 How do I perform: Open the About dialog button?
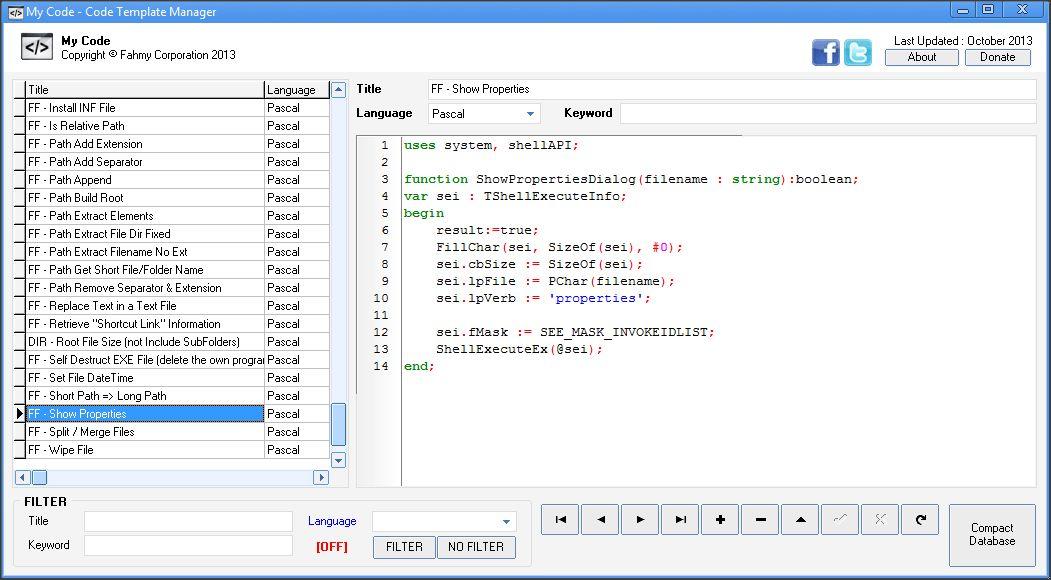point(922,57)
